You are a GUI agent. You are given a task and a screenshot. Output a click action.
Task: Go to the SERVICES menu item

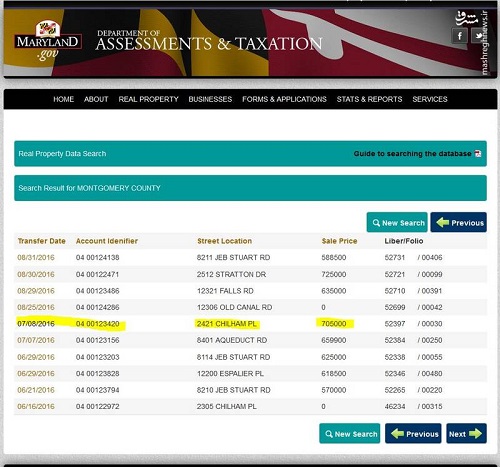point(430,99)
